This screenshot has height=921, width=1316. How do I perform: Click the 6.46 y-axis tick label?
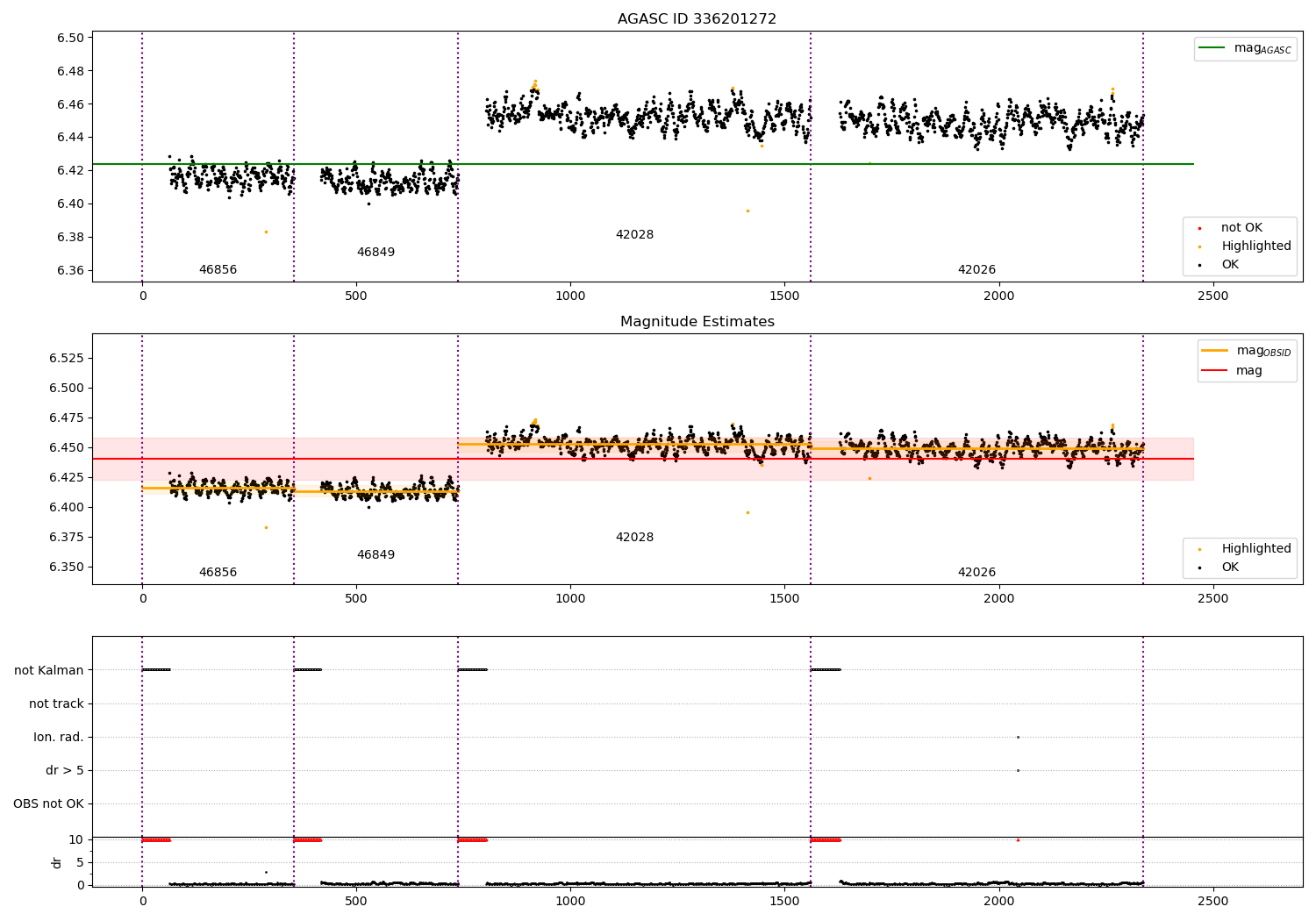pyautogui.click(x=70, y=104)
